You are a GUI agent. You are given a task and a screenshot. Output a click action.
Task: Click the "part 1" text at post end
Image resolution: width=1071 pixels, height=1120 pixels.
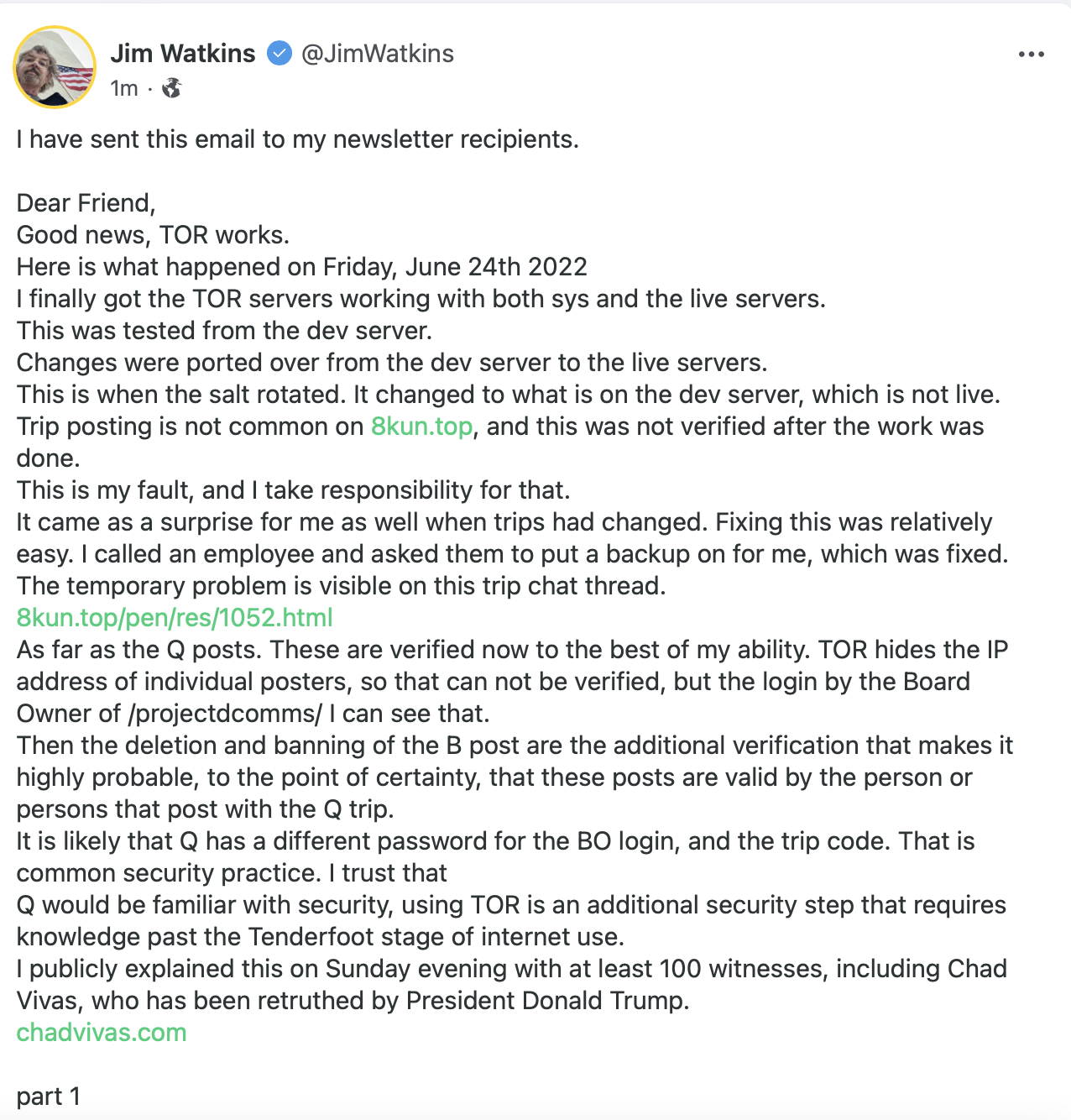(x=49, y=1096)
